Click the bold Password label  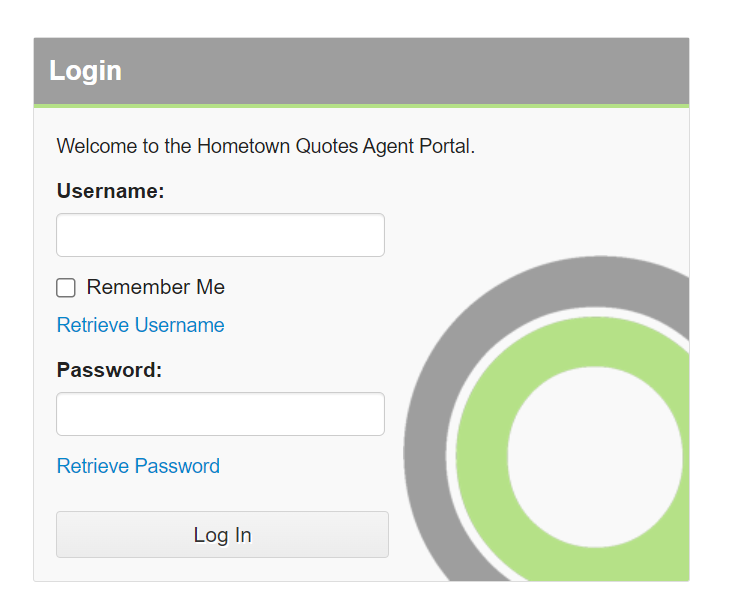point(109,370)
